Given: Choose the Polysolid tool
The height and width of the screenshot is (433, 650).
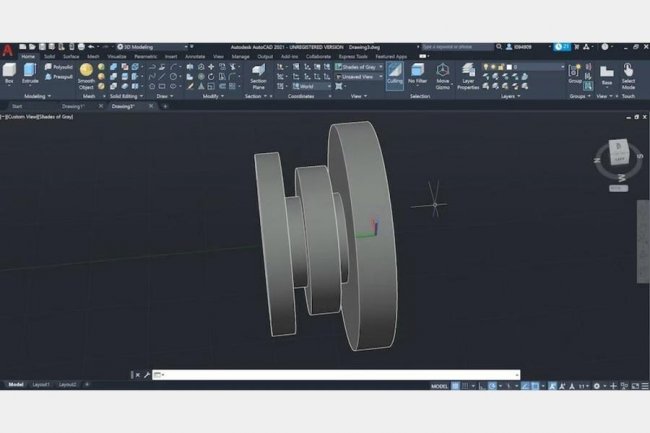Looking at the screenshot, I should point(58,67).
